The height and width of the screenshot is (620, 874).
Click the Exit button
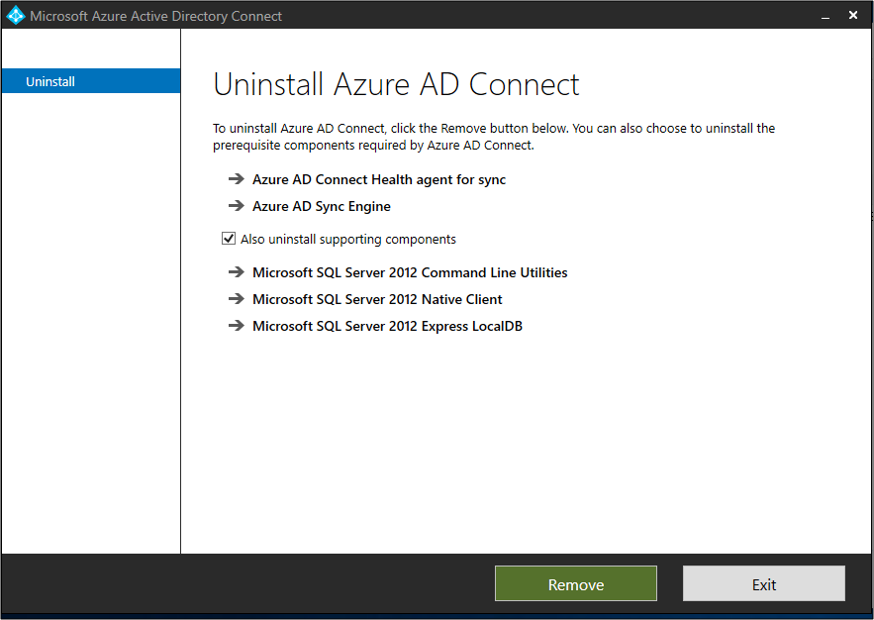[x=764, y=584]
